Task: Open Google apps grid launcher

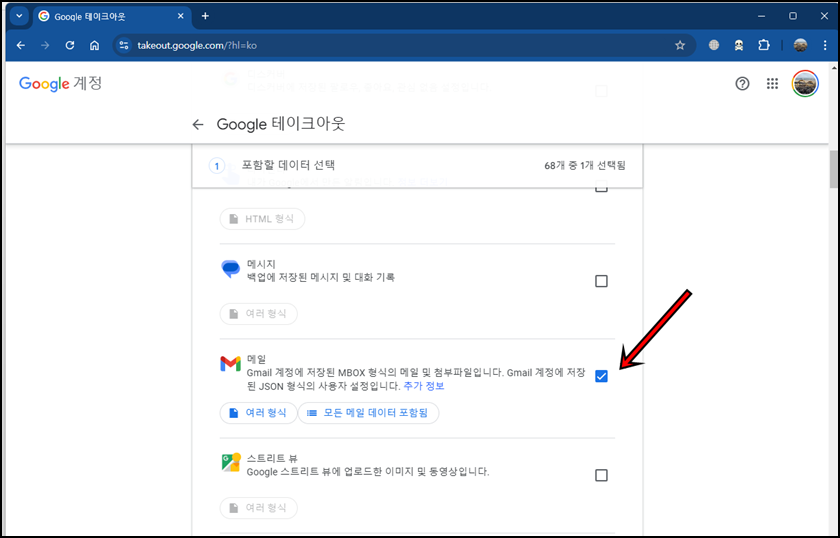Action: [772, 84]
